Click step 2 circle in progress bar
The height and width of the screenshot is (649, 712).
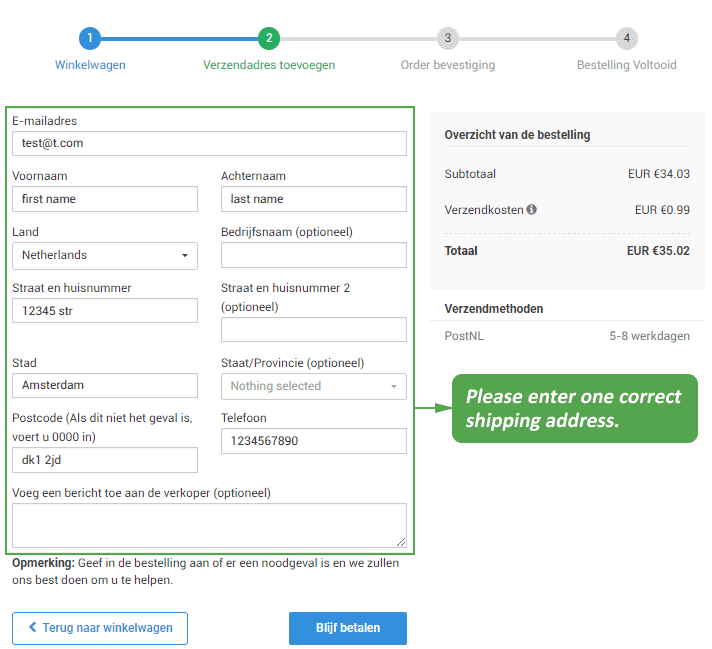point(268,39)
